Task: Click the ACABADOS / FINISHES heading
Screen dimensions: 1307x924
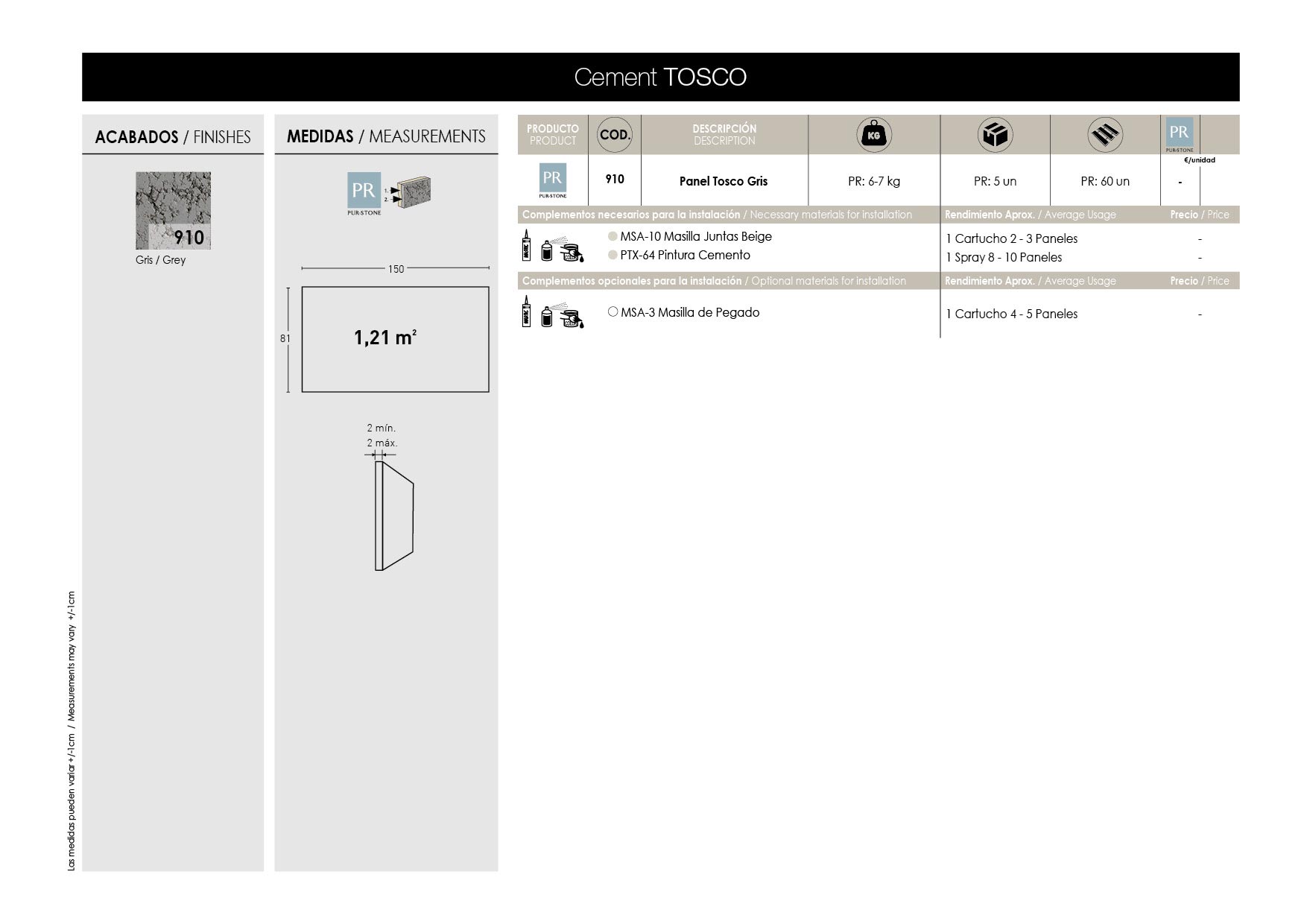Action: 173,137
